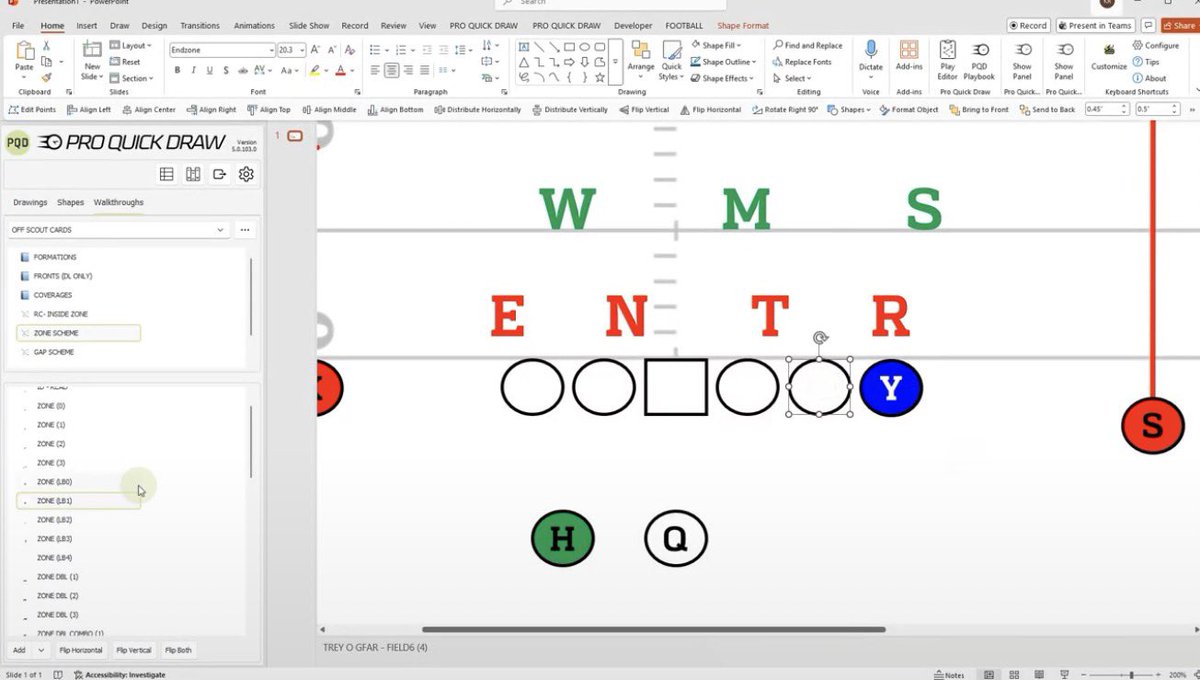Open the font size 20.3 dropdown
1200x680 pixels.
point(300,50)
